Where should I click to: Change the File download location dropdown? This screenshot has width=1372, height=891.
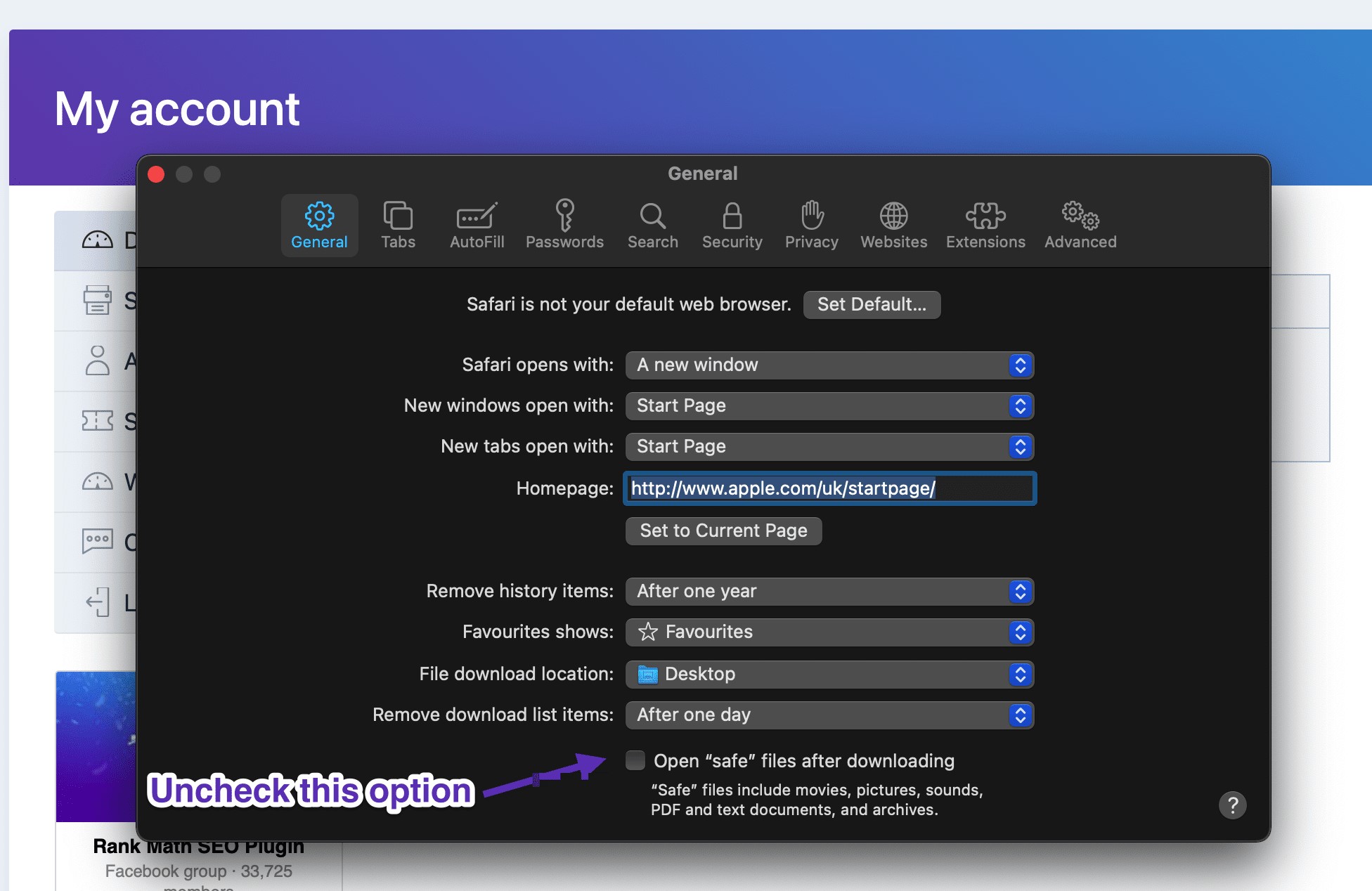click(x=829, y=674)
